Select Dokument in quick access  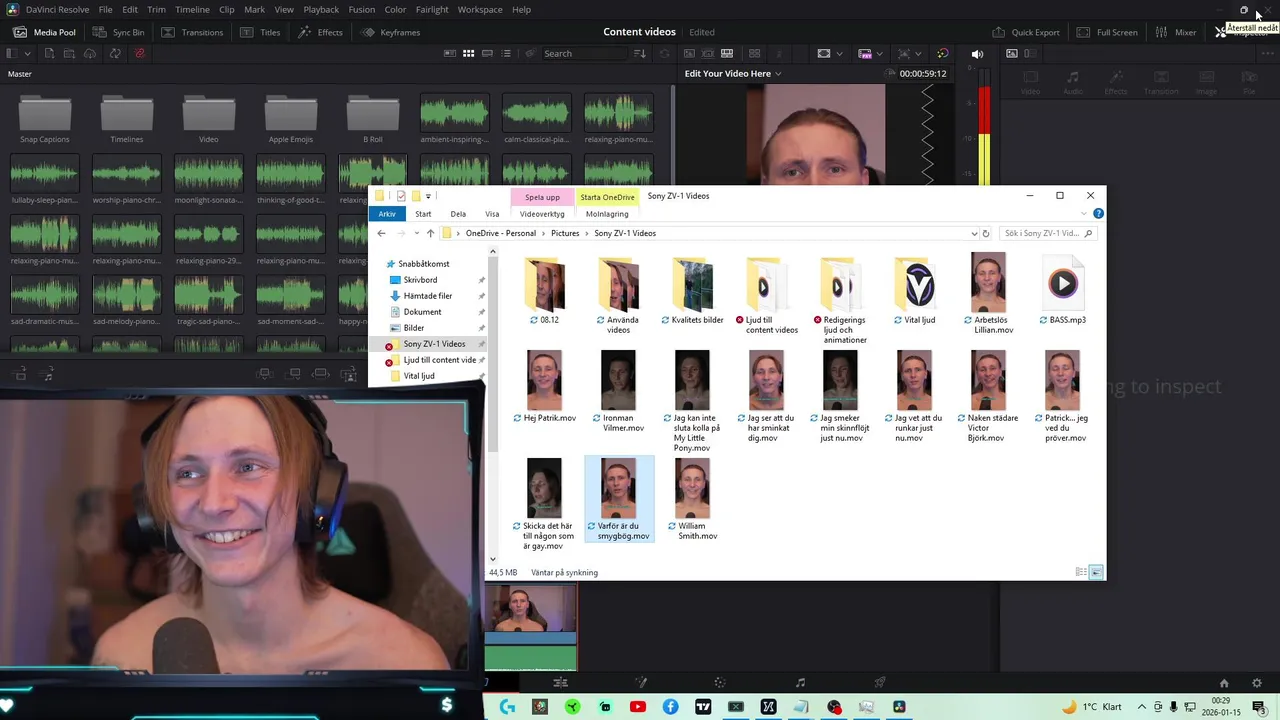422,312
